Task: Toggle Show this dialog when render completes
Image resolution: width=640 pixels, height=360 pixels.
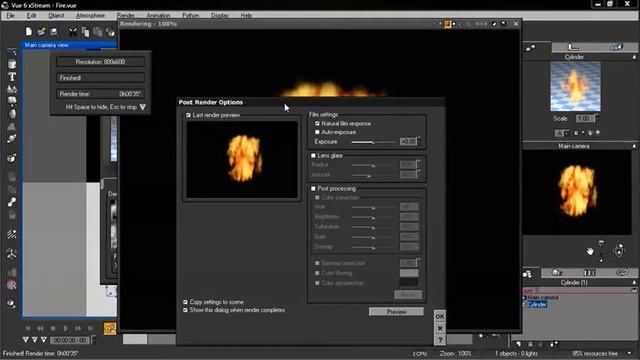Action: click(185, 310)
